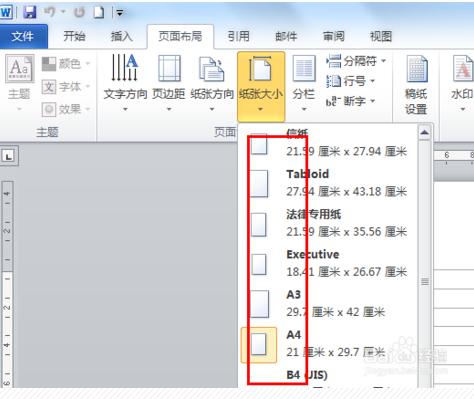The width and height of the screenshot is (474, 399).
Task: Click the horizontal ruler at mark 6
Action: [447, 156]
